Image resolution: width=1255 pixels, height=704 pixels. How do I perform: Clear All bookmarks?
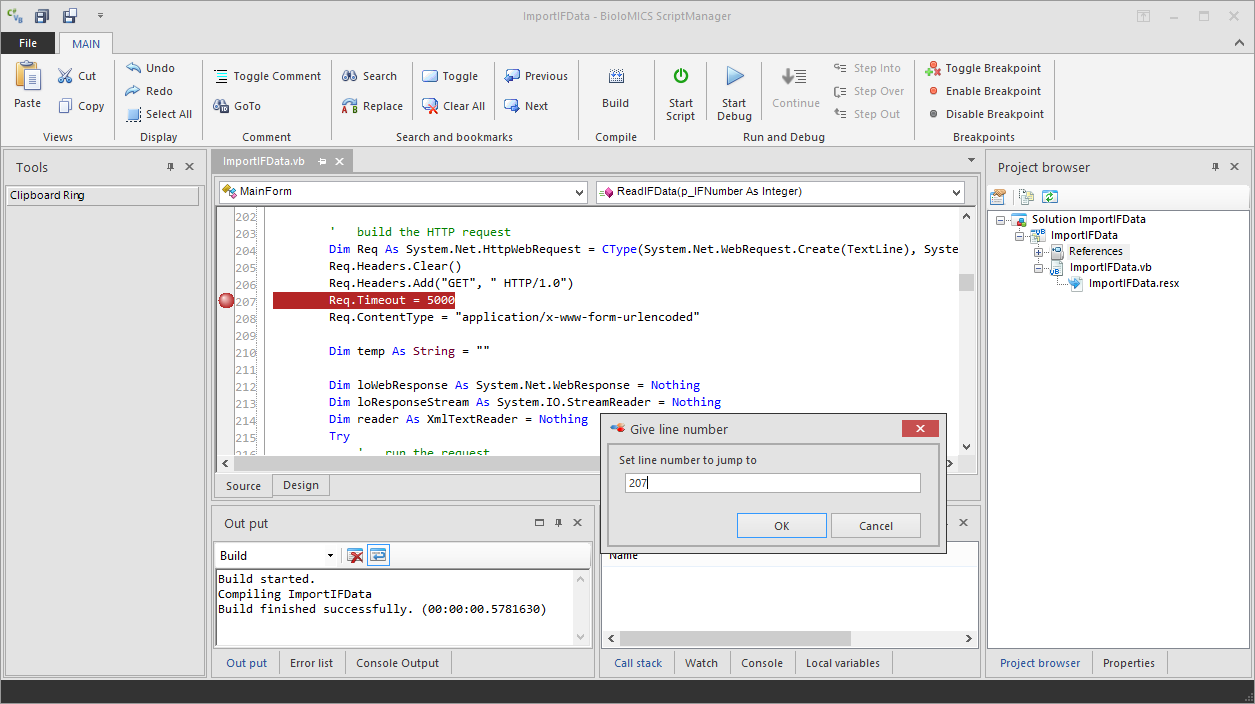(453, 106)
